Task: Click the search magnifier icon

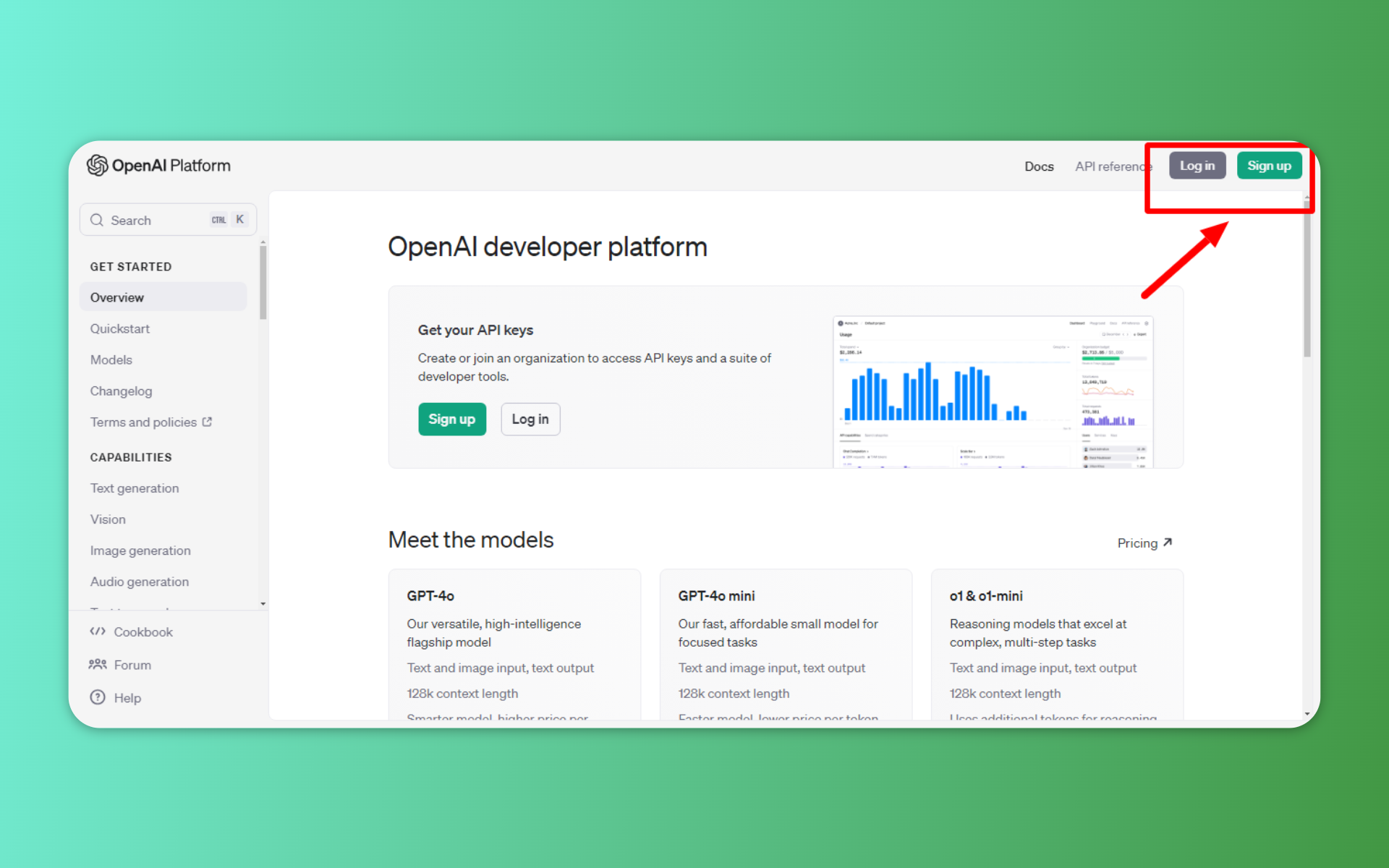Action: tap(97, 220)
